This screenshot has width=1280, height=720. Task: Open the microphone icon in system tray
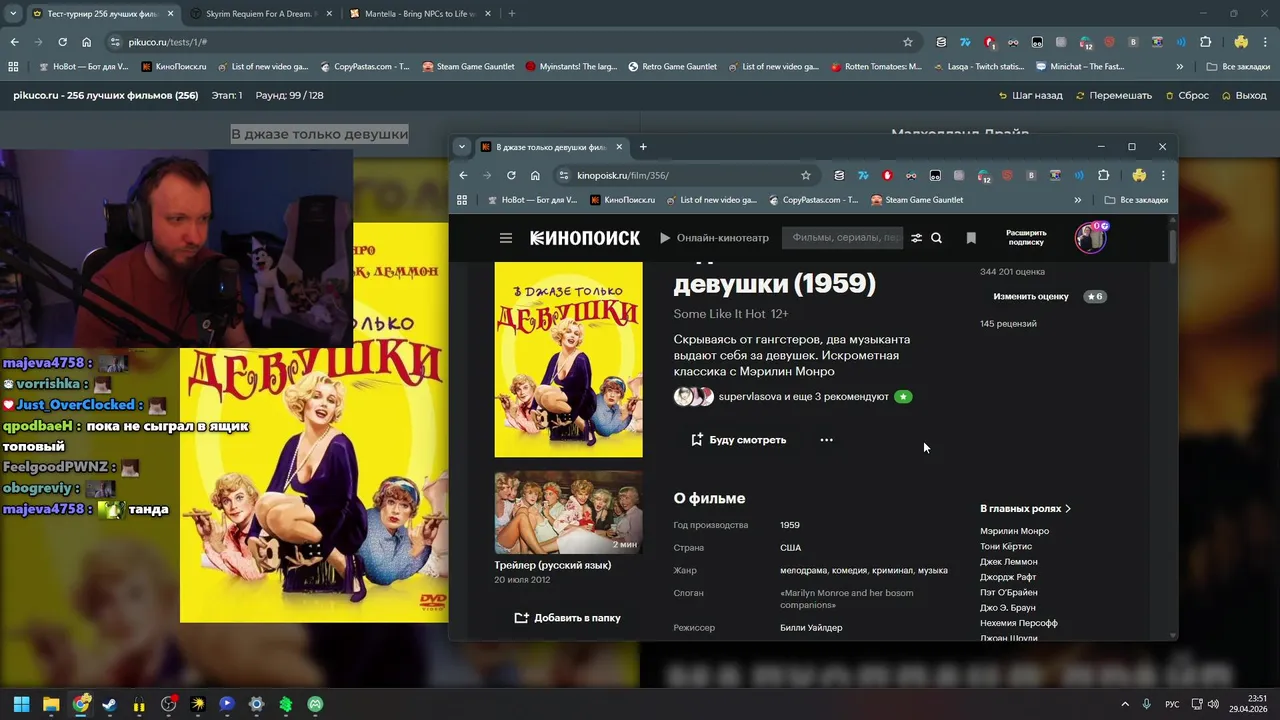[x=1146, y=704]
